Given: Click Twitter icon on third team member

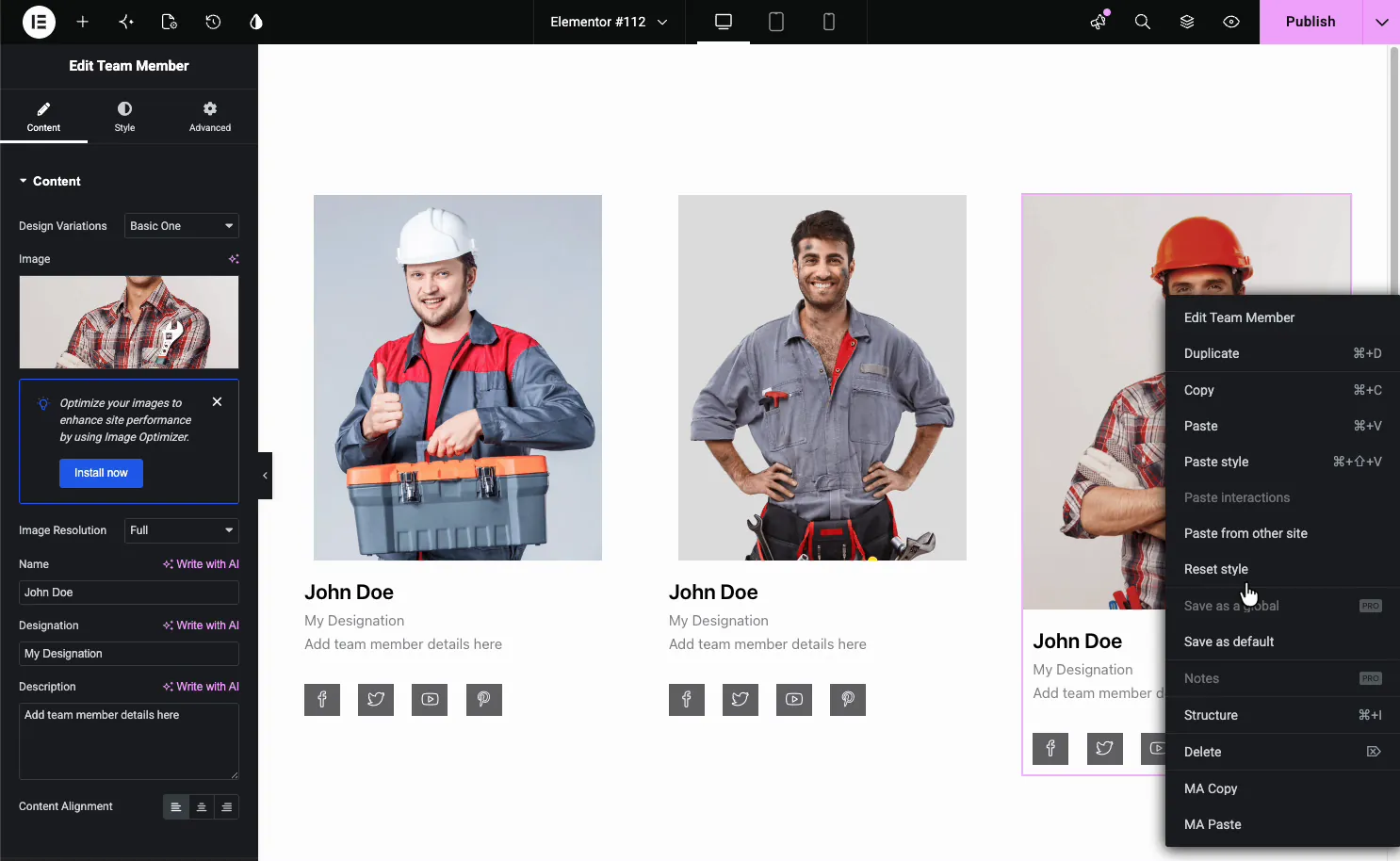Looking at the screenshot, I should pyautogui.click(x=1105, y=749).
